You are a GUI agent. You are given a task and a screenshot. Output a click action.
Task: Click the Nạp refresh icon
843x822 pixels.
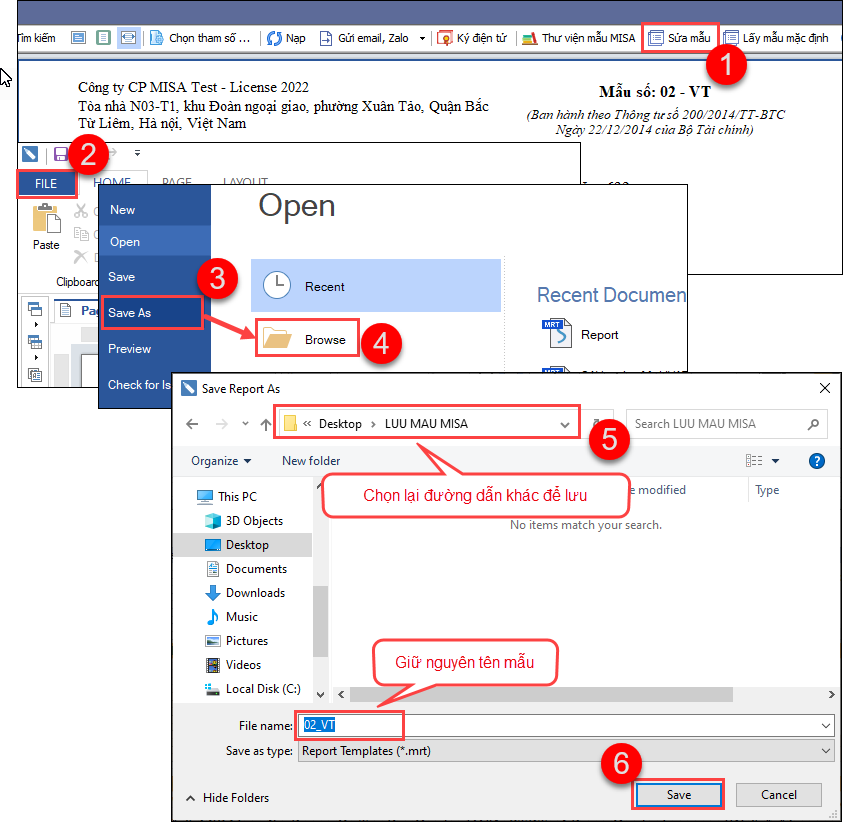point(274,38)
